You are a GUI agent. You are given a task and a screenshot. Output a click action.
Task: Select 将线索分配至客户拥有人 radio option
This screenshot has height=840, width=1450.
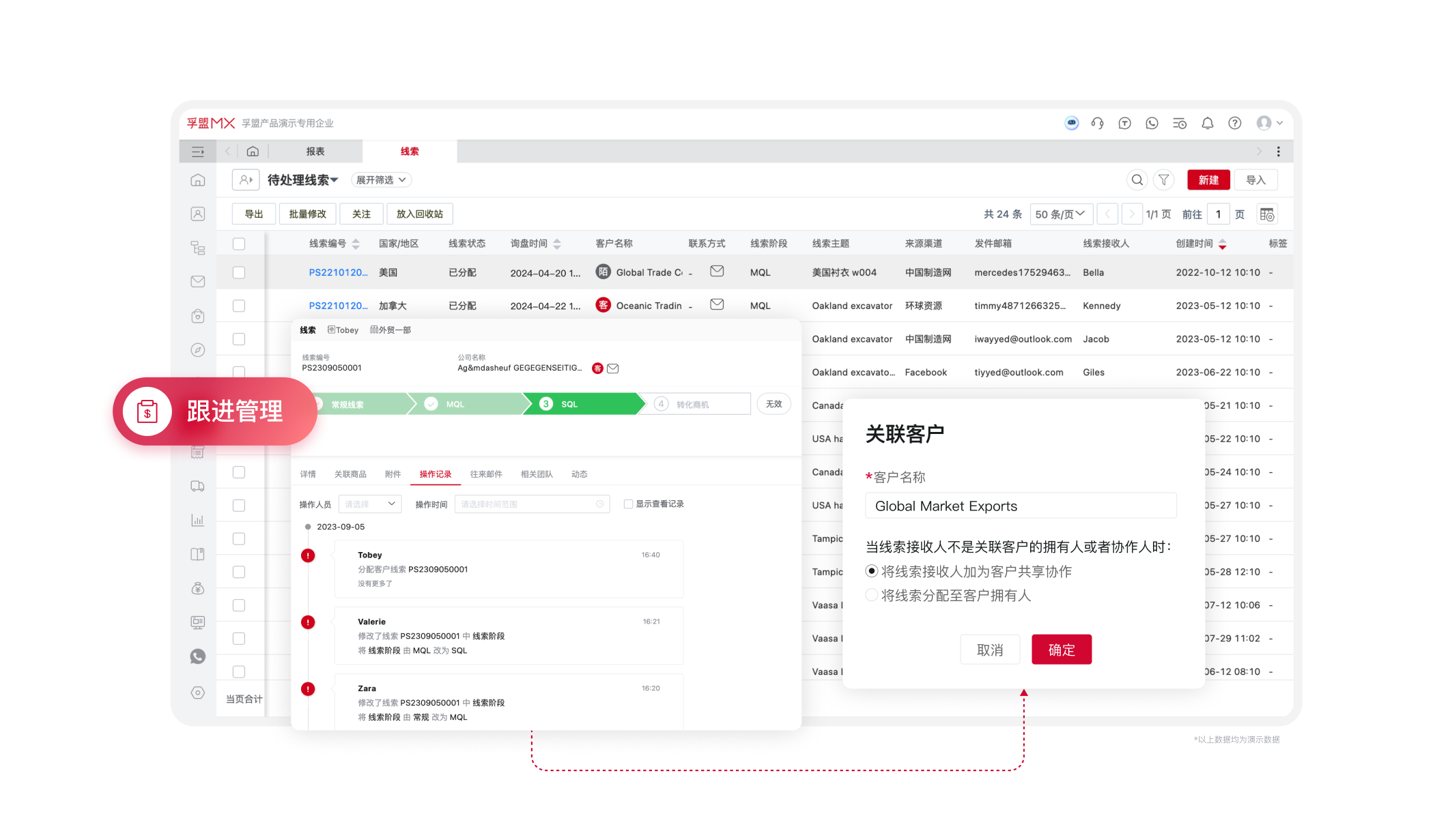[872, 595]
